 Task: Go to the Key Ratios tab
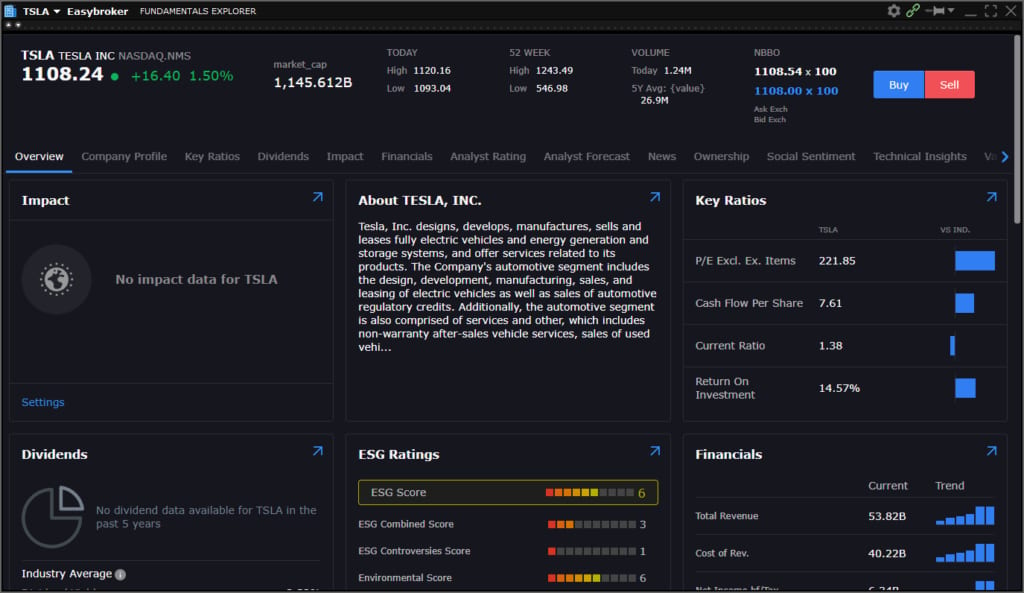click(x=212, y=157)
